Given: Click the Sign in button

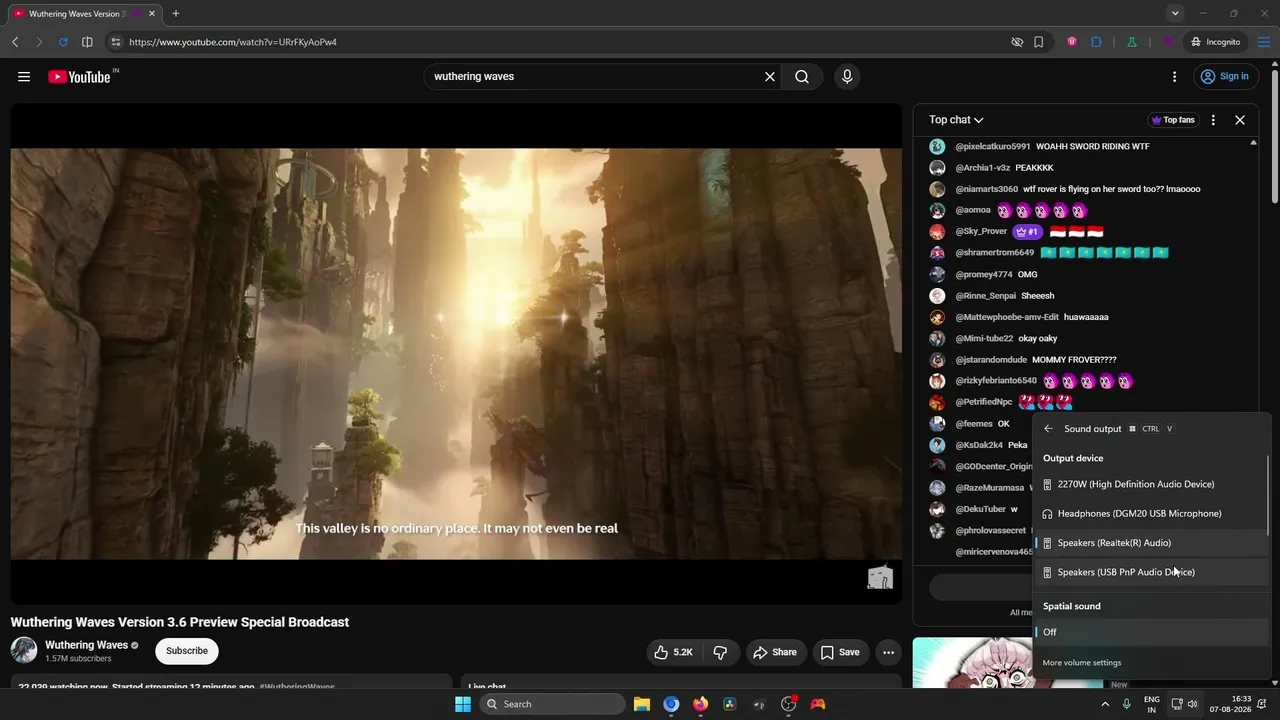Looking at the screenshot, I should [x=1225, y=77].
